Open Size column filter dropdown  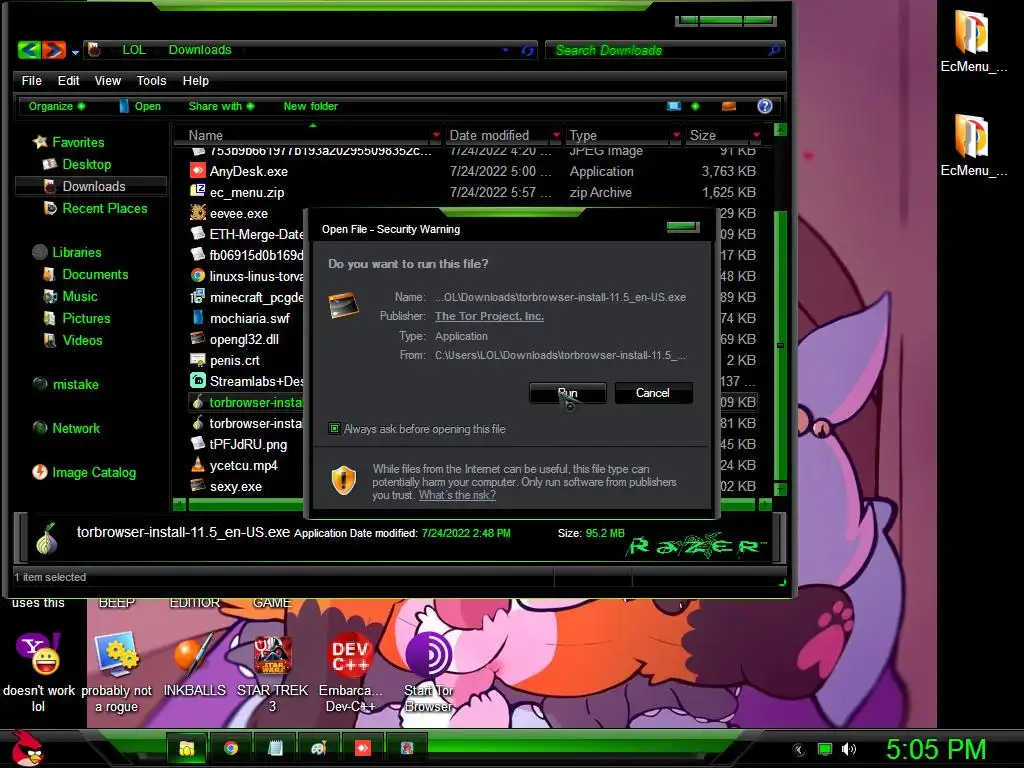point(756,135)
